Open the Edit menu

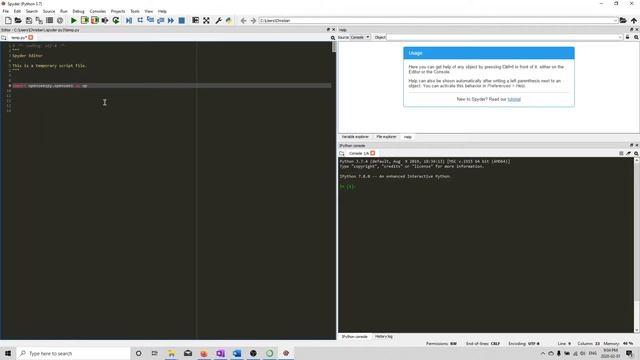[x=17, y=11]
